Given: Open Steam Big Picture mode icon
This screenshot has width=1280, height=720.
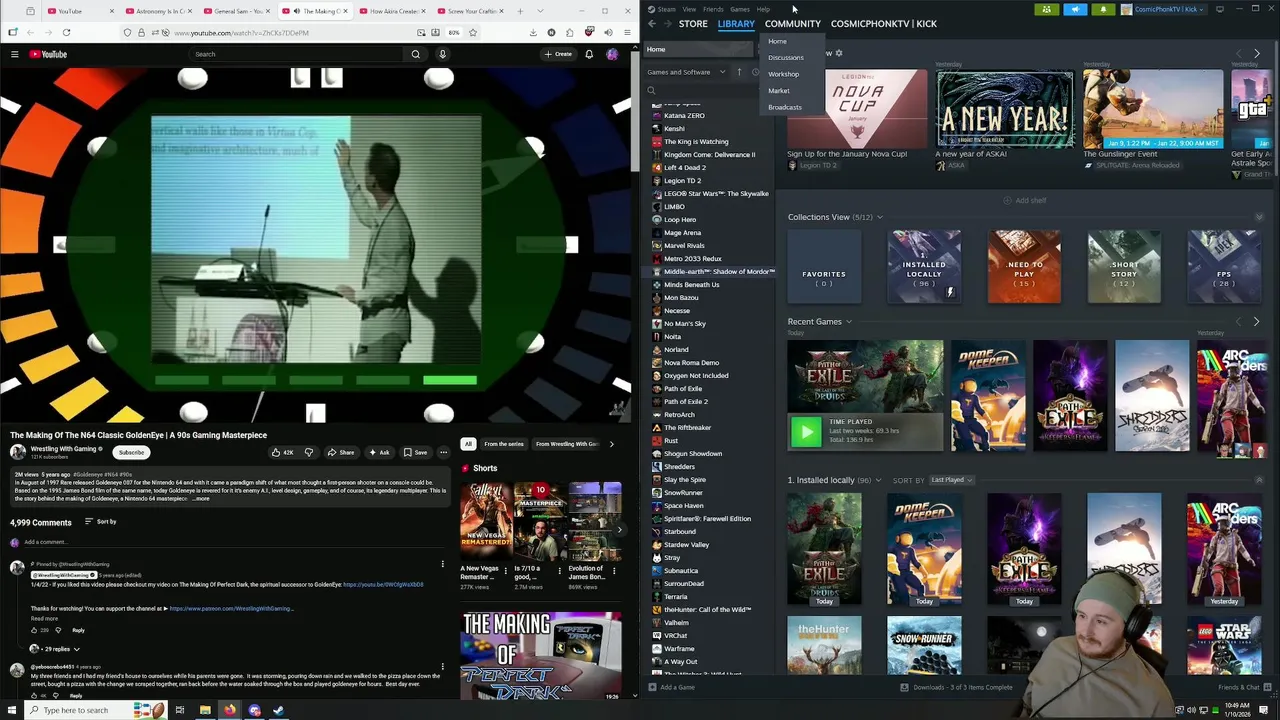Looking at the screenshot, I should [x=1219, y=9].
